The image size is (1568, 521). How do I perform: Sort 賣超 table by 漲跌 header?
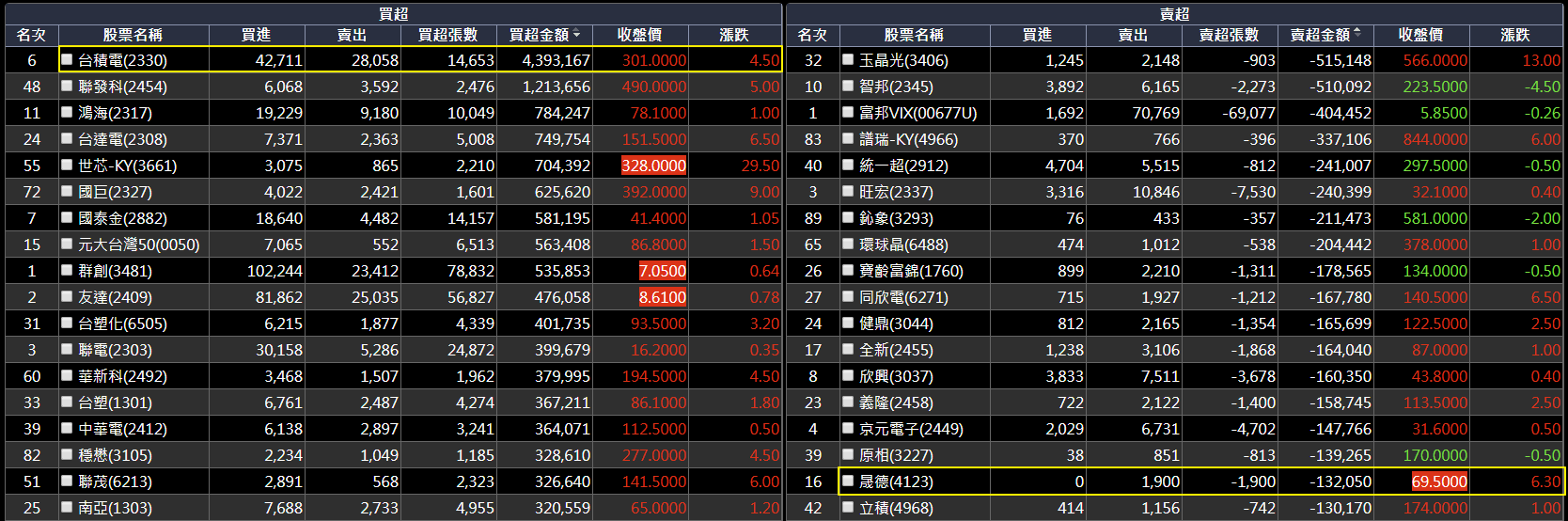point(1515,35)
